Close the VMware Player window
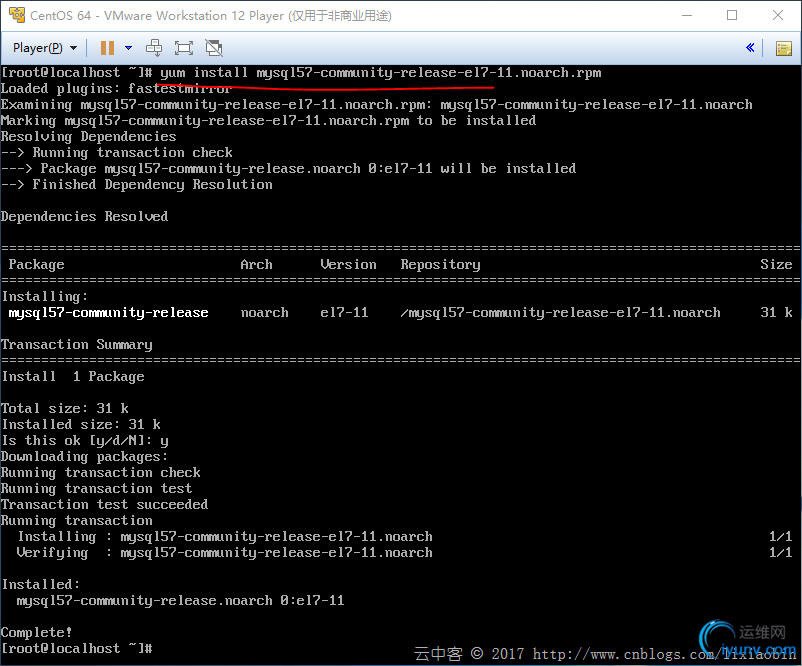 tap(777, 15)
